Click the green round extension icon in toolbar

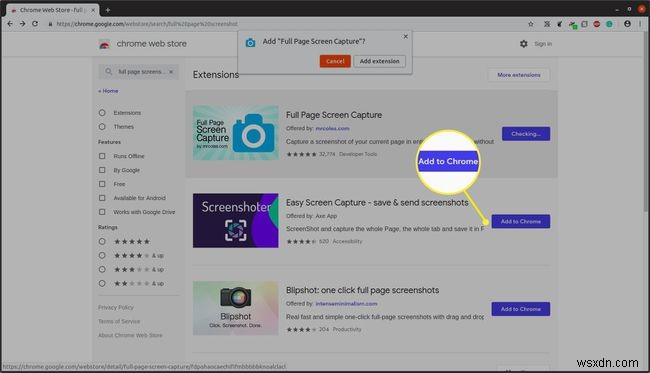click(x=609, y=24)
